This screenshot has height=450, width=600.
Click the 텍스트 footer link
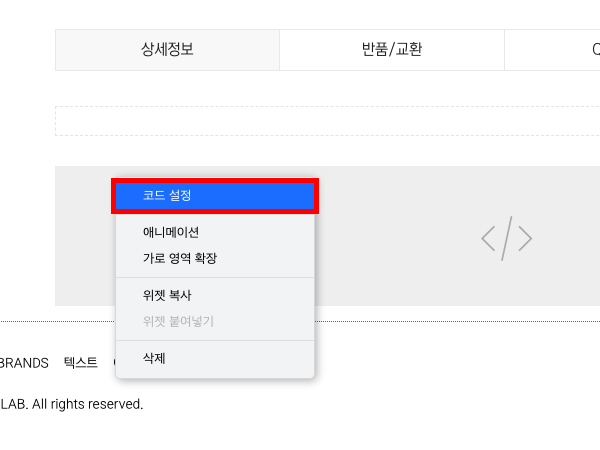(80, 363)
